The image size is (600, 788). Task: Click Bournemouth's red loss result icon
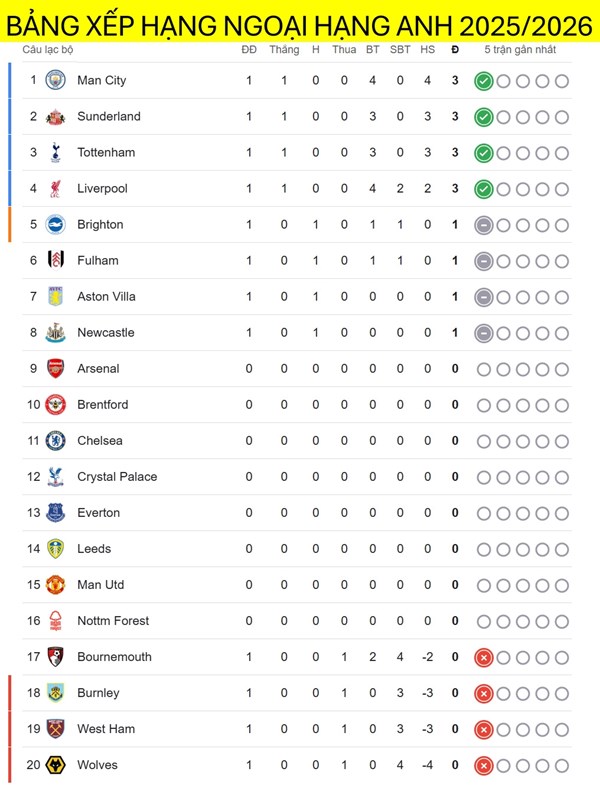484,657
